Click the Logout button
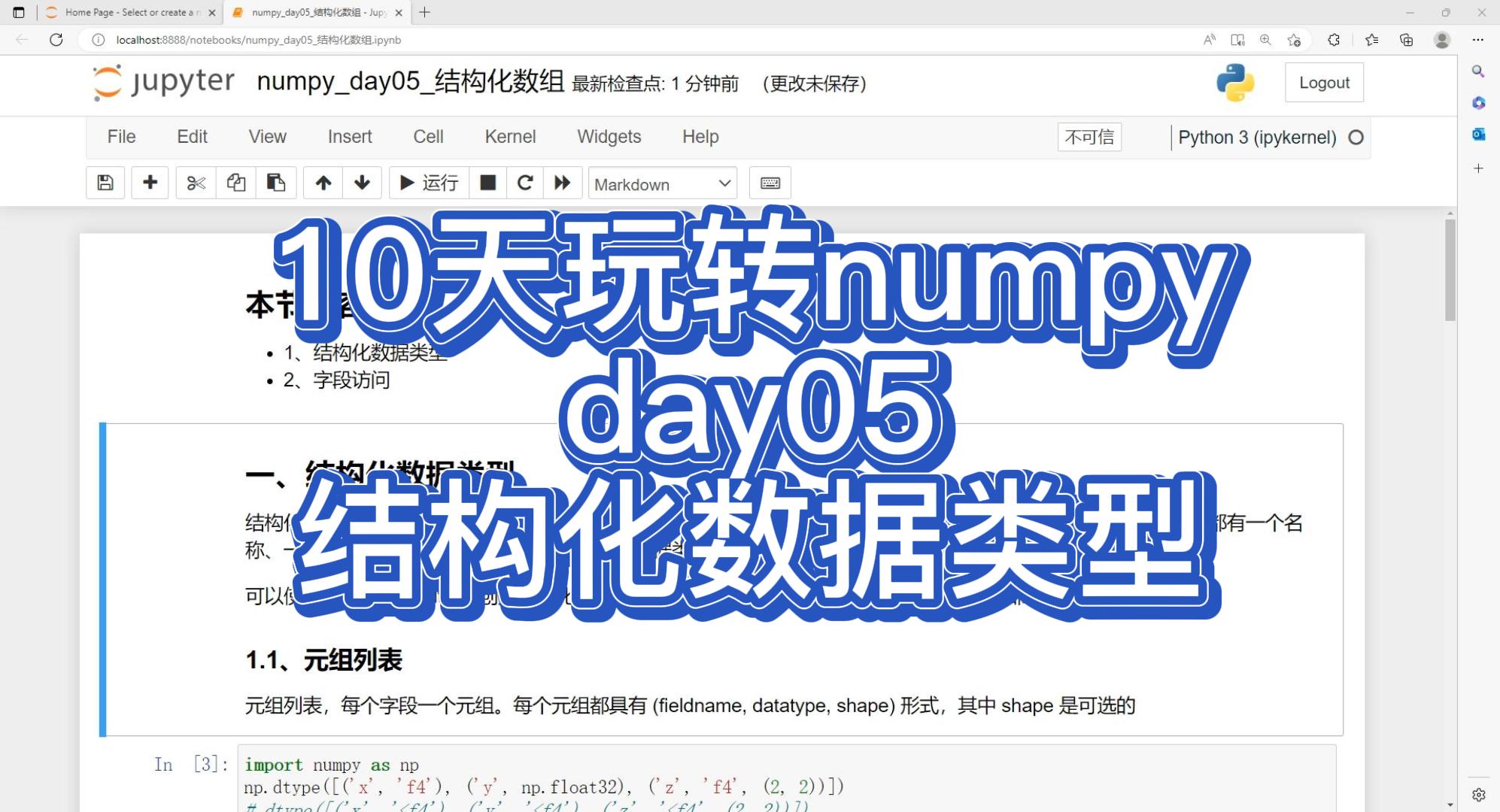The image size is (1500, 812). 1323,83
